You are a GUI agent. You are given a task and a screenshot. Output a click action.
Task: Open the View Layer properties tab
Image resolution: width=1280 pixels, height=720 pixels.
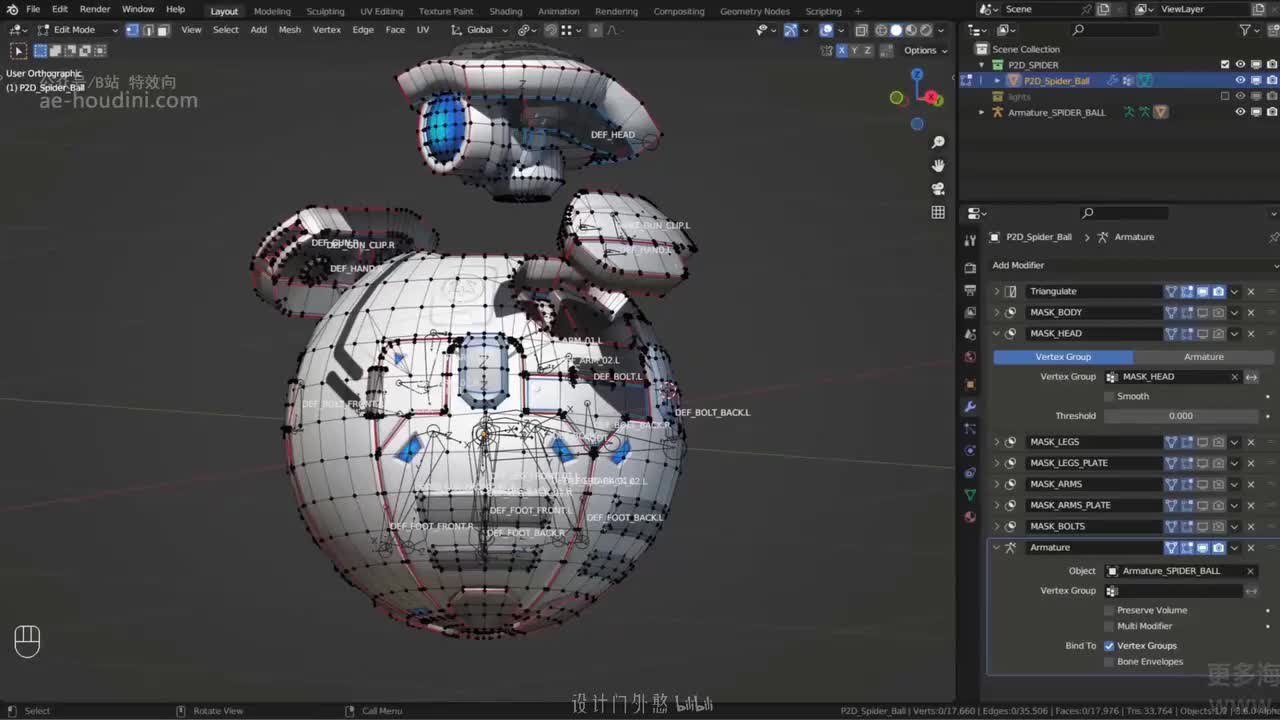(970, 312)
